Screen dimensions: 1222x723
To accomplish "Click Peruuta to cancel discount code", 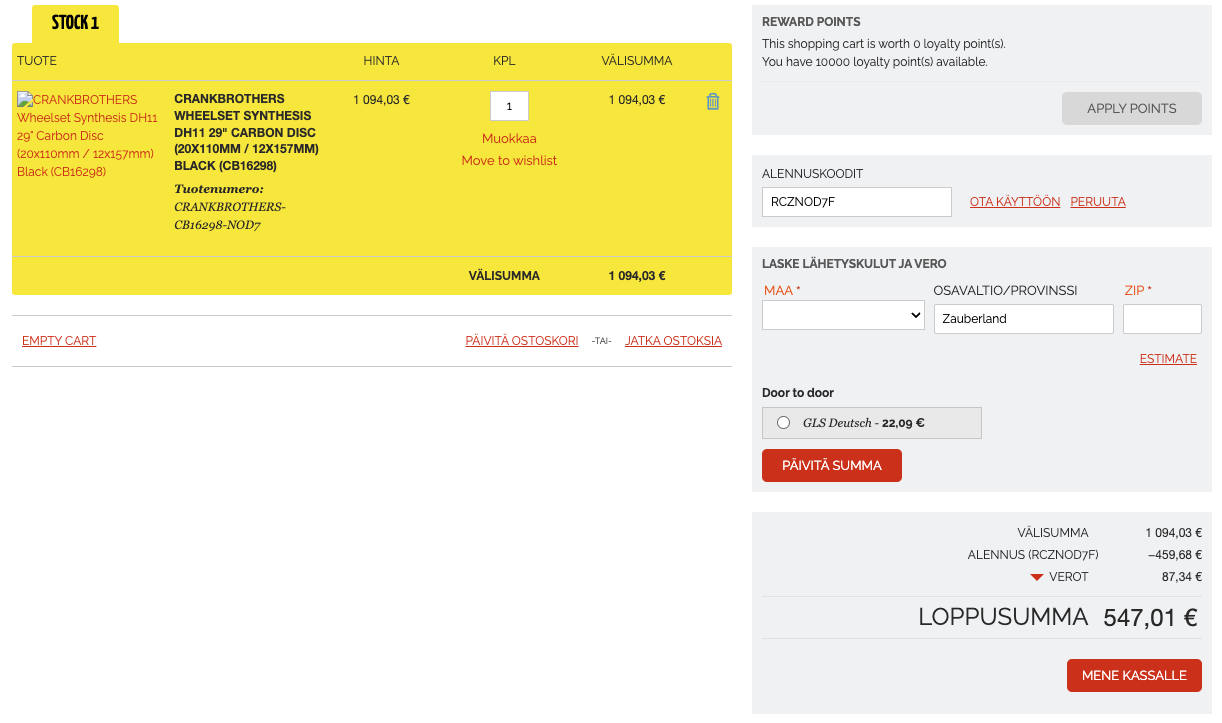I will click(x=1097, y=202).
